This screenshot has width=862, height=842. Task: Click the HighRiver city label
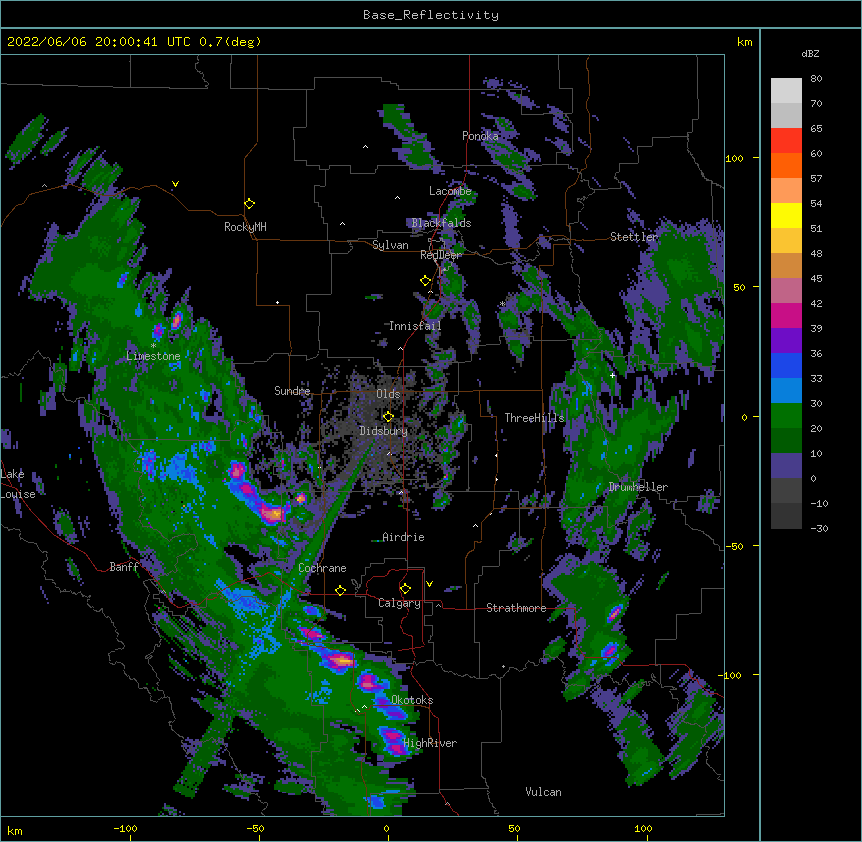pos(430,743)
